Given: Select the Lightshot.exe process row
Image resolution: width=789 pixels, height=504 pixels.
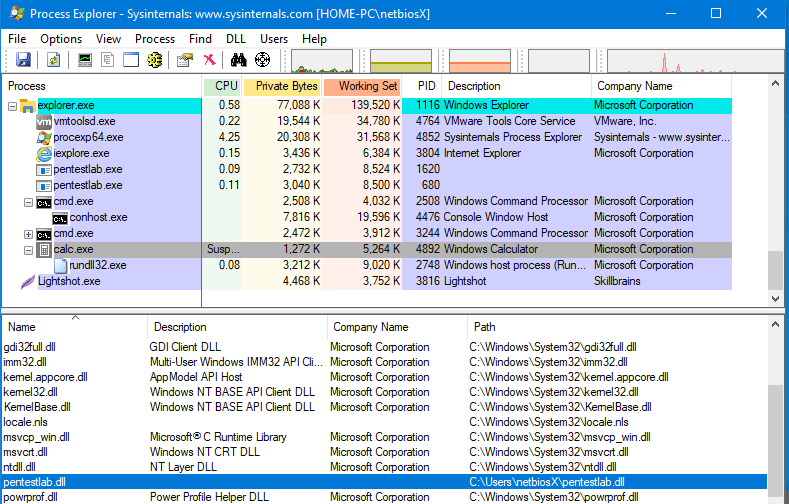Looking at the screenshot, I should coord(68,281).
